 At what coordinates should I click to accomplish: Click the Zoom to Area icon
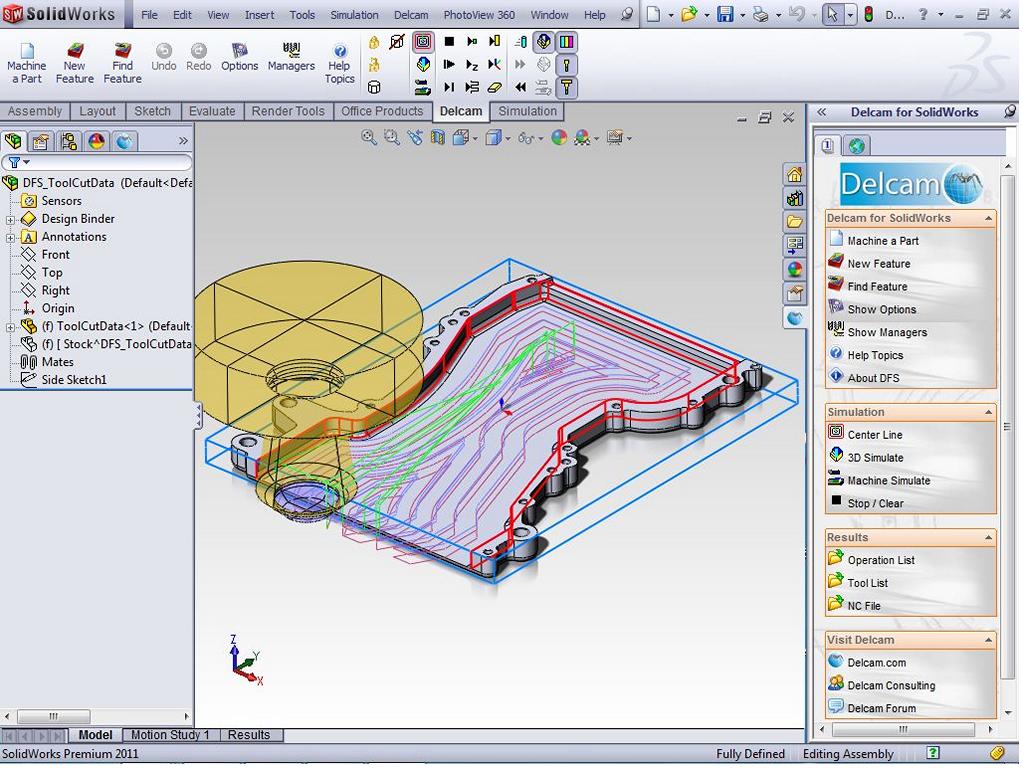pyautogui.click(x=391, y=137)
